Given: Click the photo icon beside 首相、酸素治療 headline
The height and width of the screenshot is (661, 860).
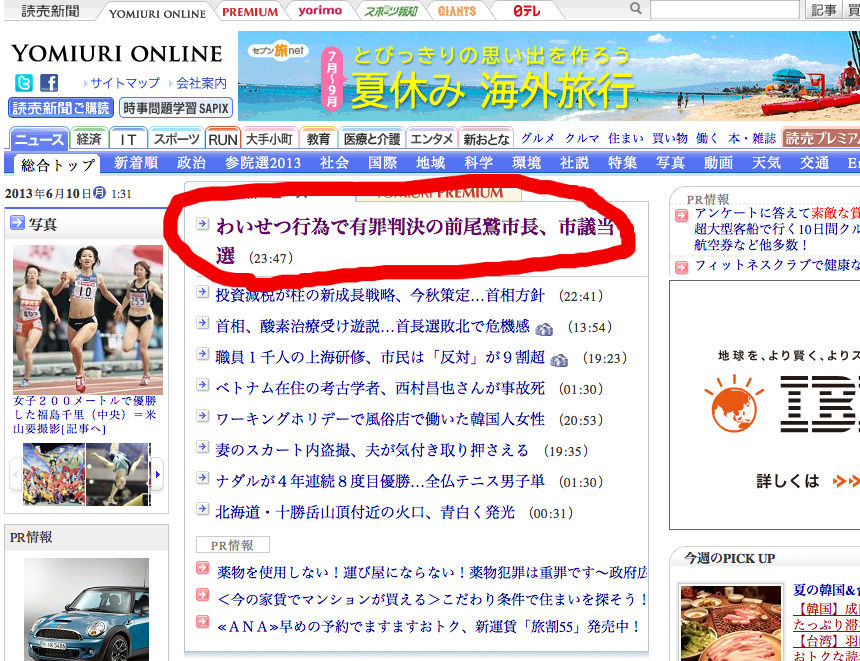Looking at the screenshot, I should [x=544, y=329].
